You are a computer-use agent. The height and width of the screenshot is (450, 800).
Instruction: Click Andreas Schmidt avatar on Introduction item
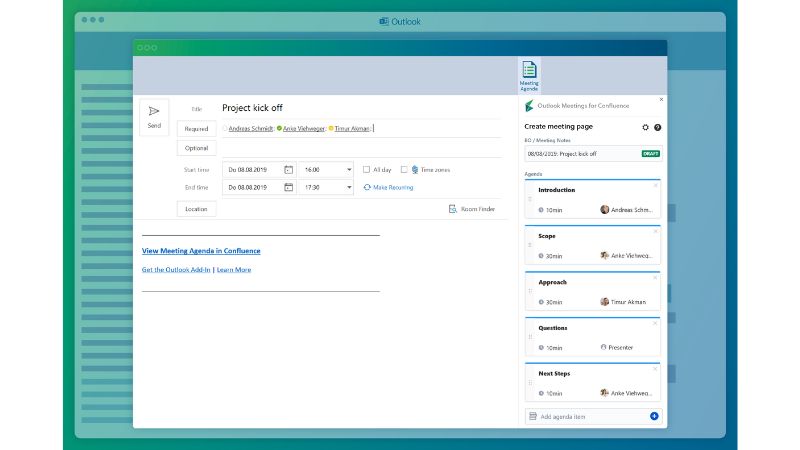pos(605,209)
